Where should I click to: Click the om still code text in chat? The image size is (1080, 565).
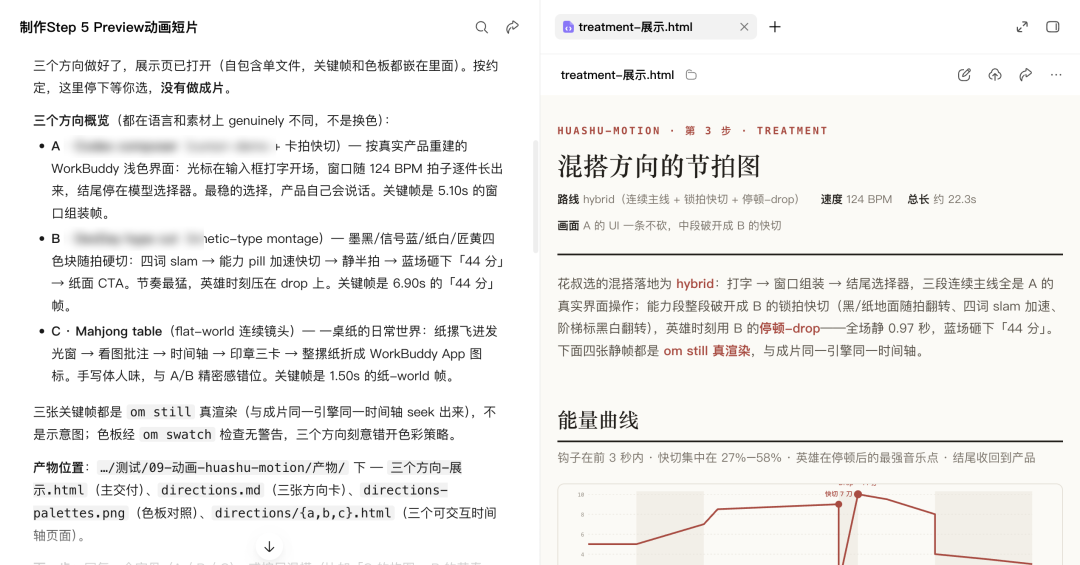(161, 412)
